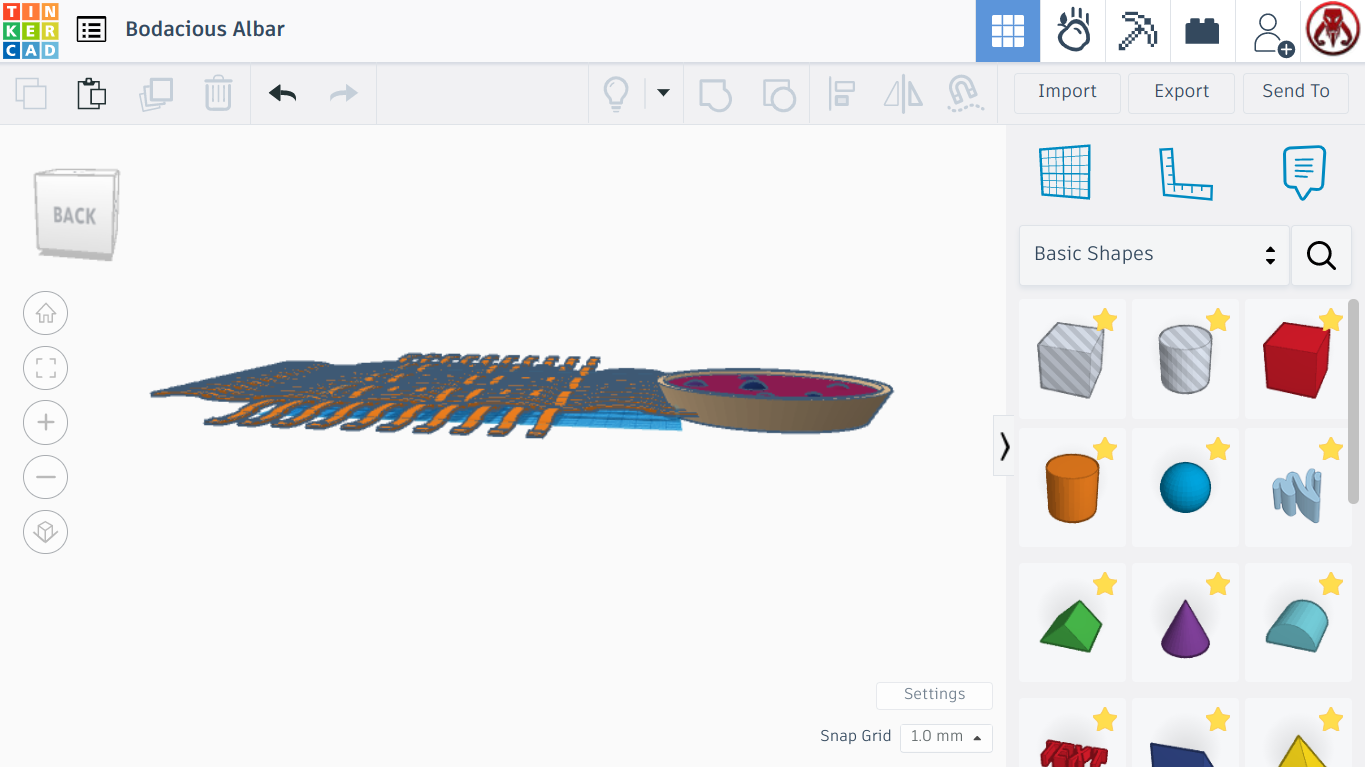Switch to 3D design grid view
Viewport: 1365px width, 767px height.
pos(1008,31)
